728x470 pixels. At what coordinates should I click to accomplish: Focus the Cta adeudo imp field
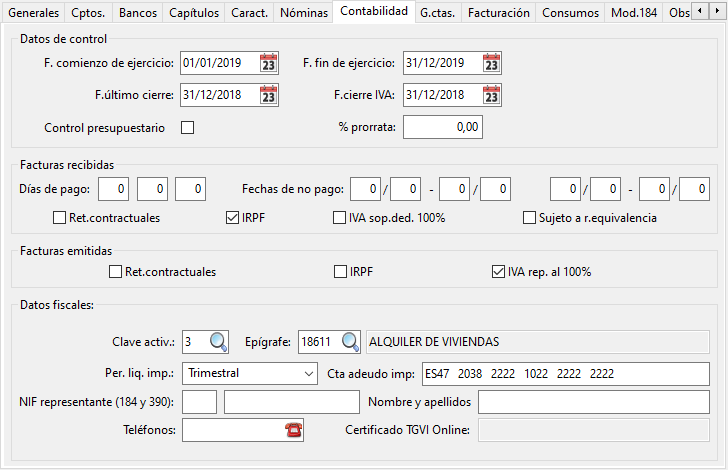point(564,373)
